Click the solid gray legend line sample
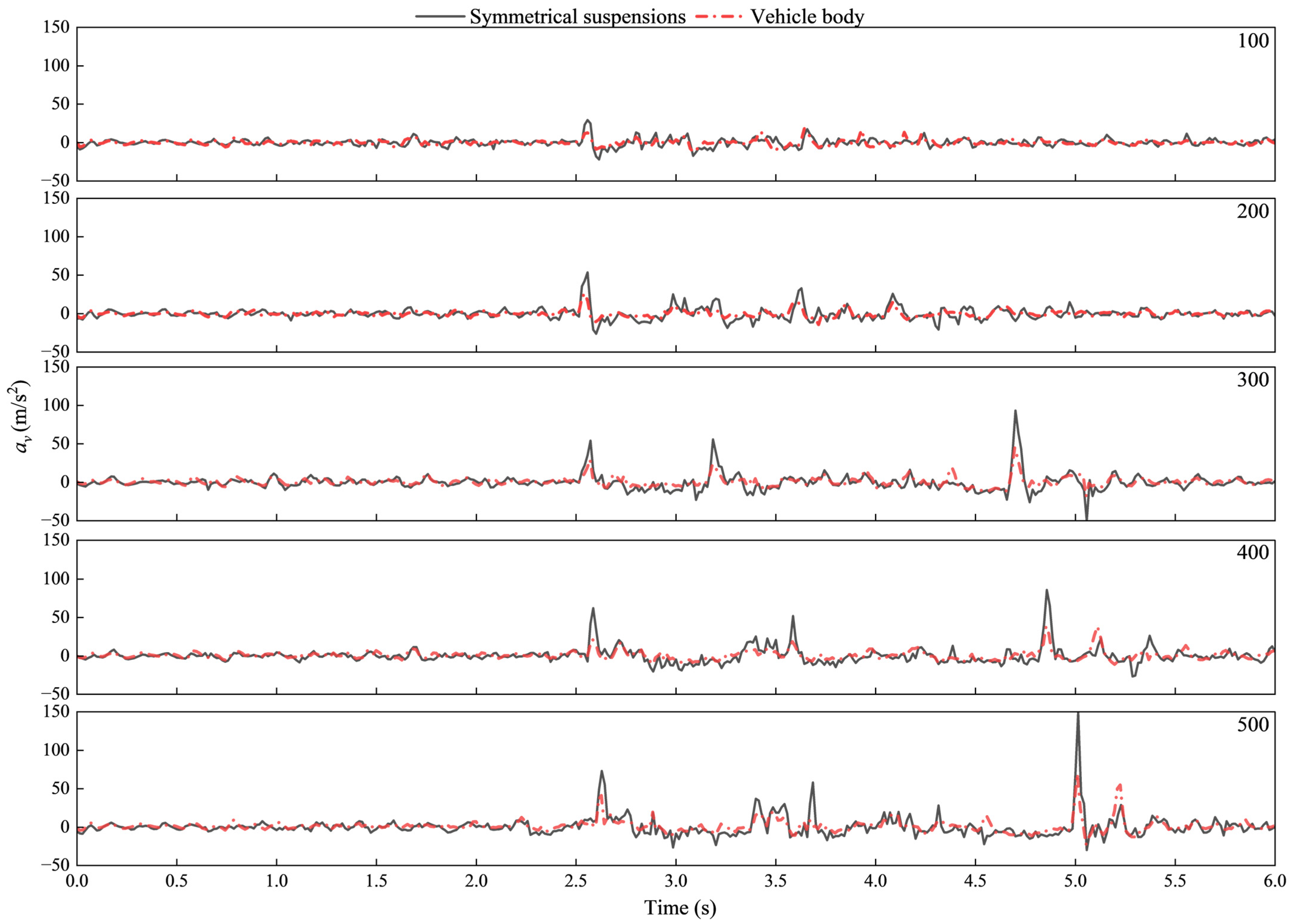This screenshot has height=924, width=1292. [x=440, y=17]
